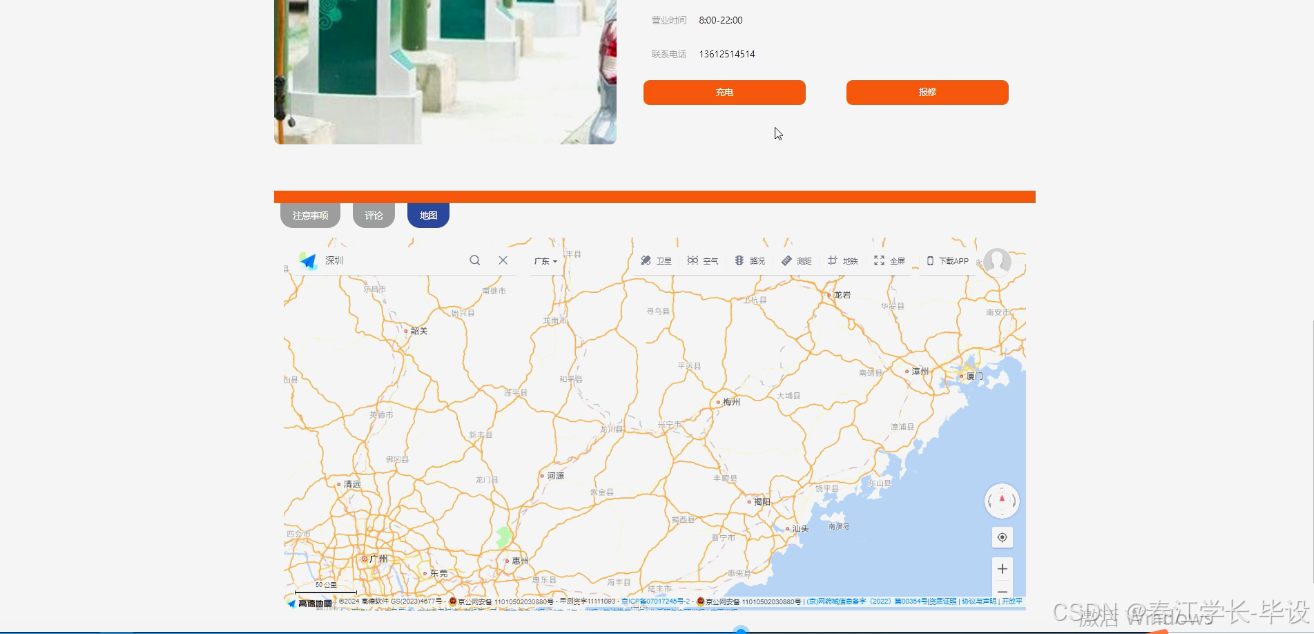Viewport: 1314px width, 634px height.
Task: Open the user avatar profile icon
Action: click(x=997, y=262)
